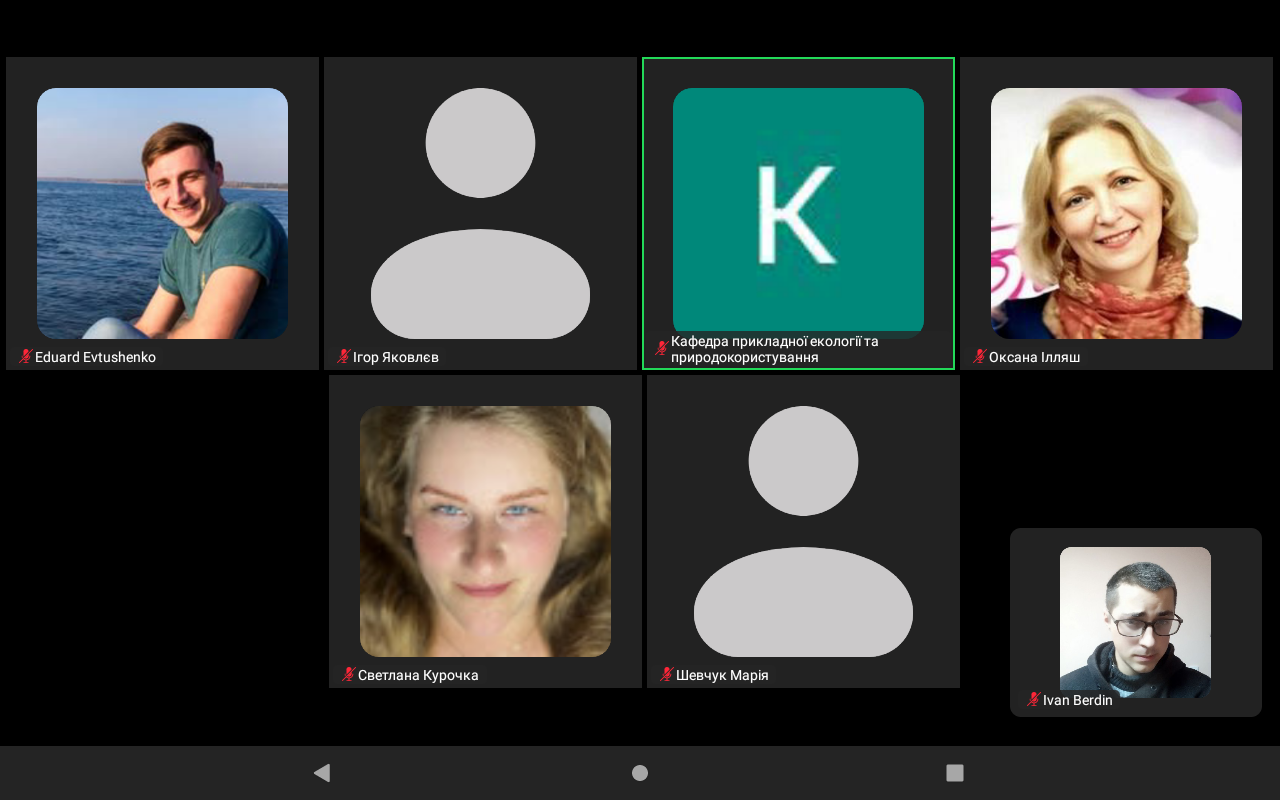Tap Светлана Курочка's profile picture
This screenshot has width=1280, height=800.
[x=485, y=531]
